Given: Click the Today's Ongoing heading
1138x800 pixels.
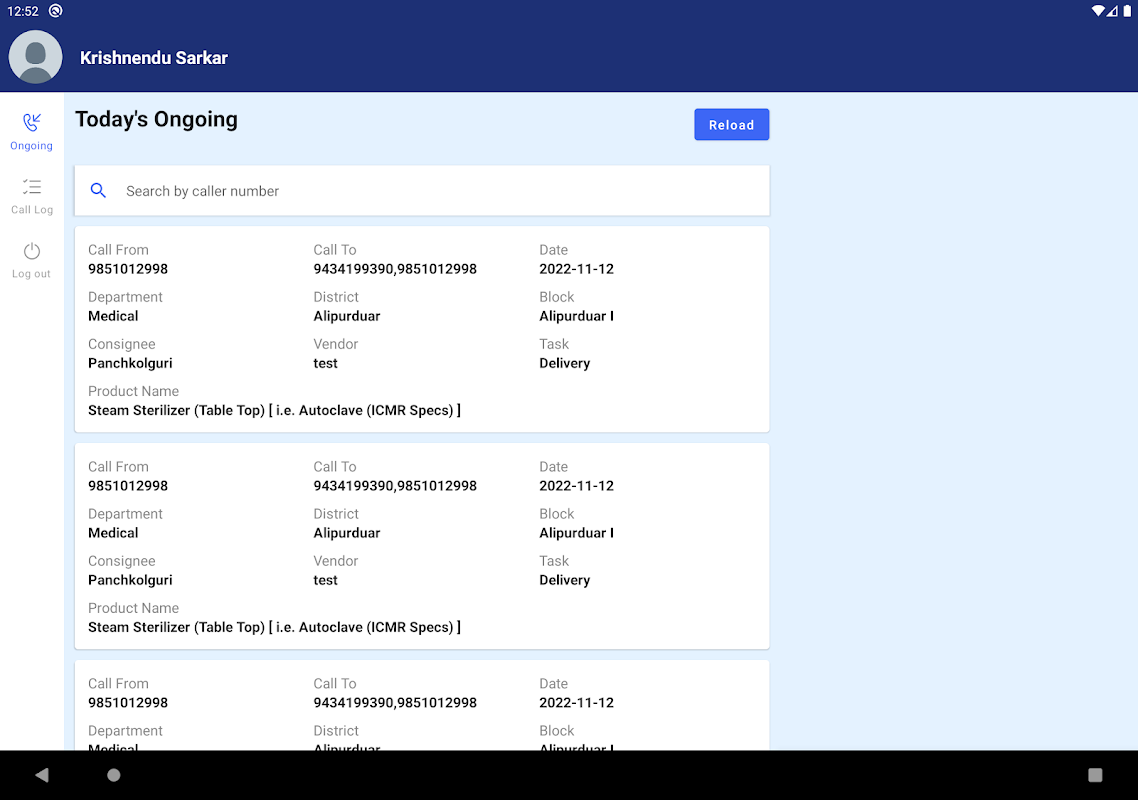Looking at the screenshot, I should (x=157, y=119).
